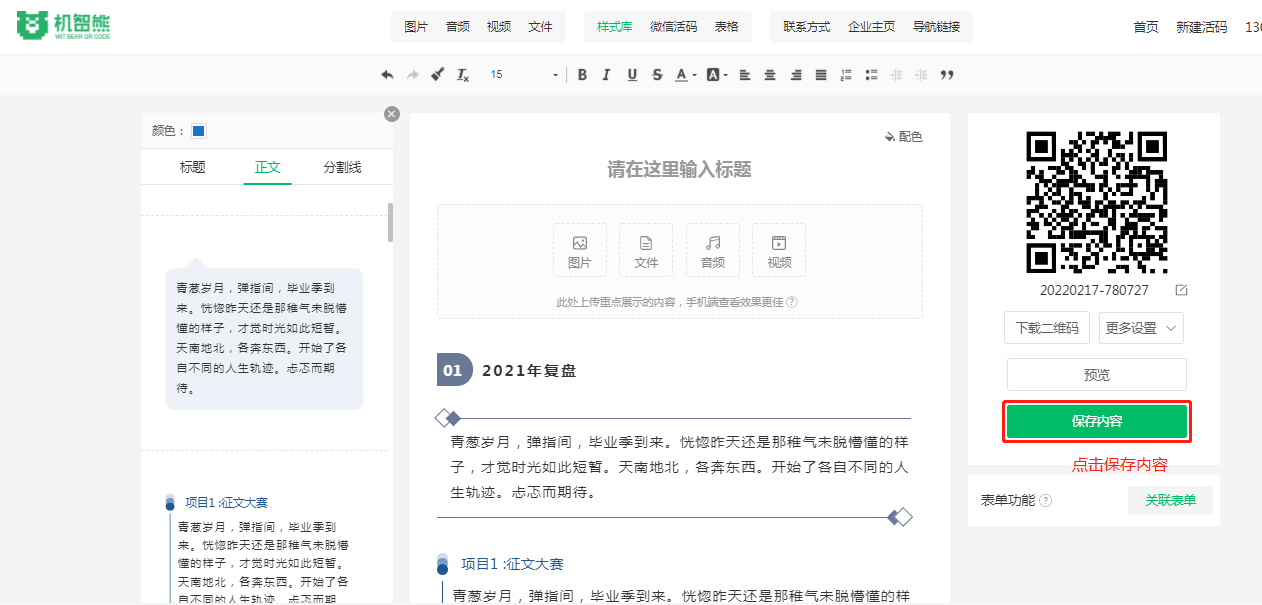
Task: Click the 关联表单 button
Action: pos(1170,500)
